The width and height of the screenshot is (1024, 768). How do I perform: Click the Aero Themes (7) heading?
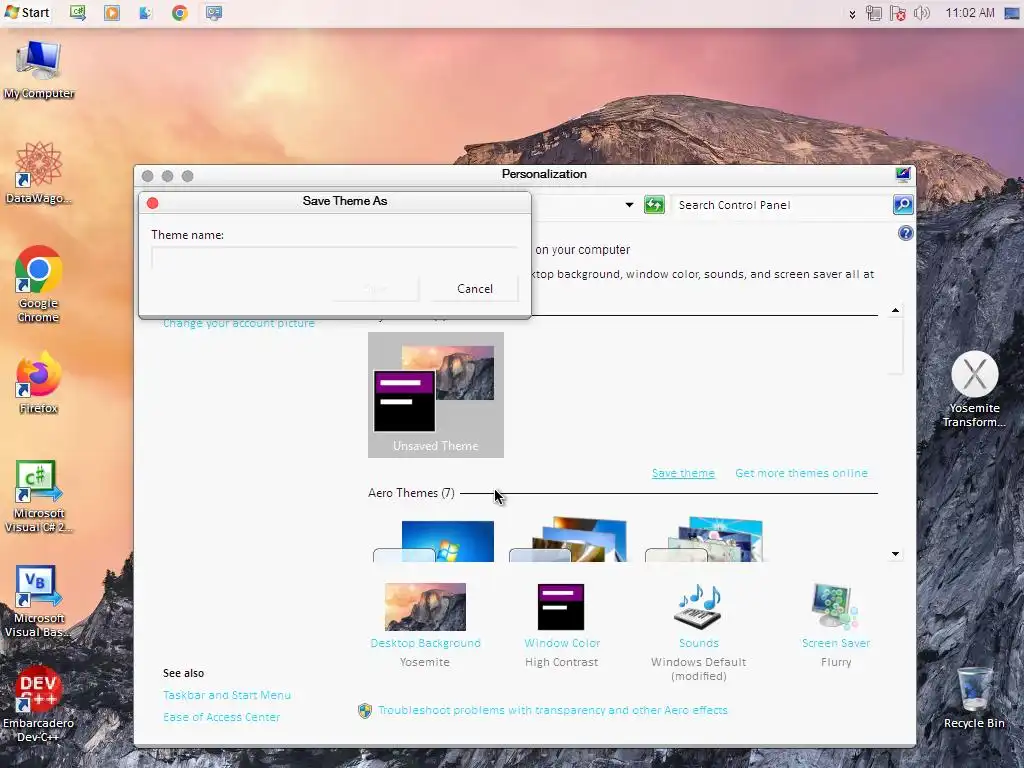tap(411, 493)
